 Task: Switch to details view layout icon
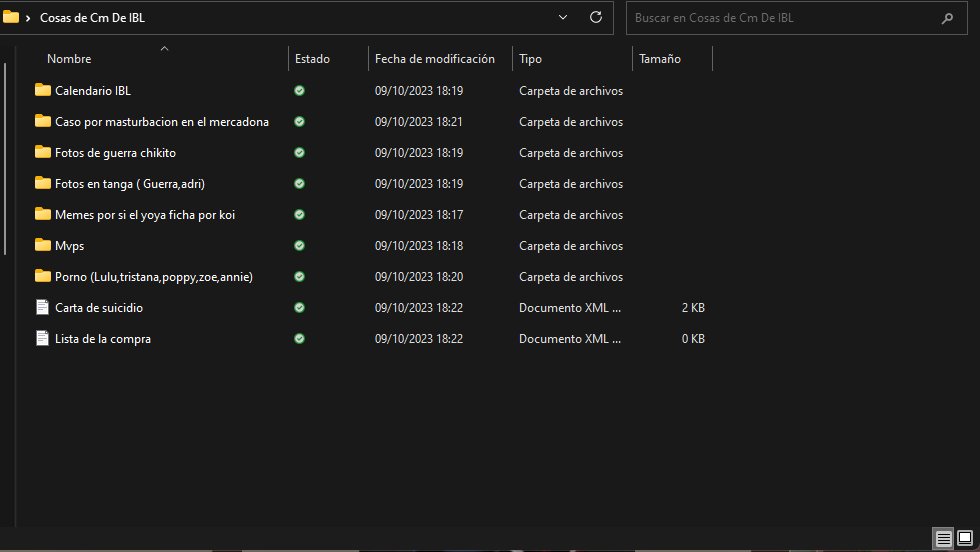tap(944, 538)
